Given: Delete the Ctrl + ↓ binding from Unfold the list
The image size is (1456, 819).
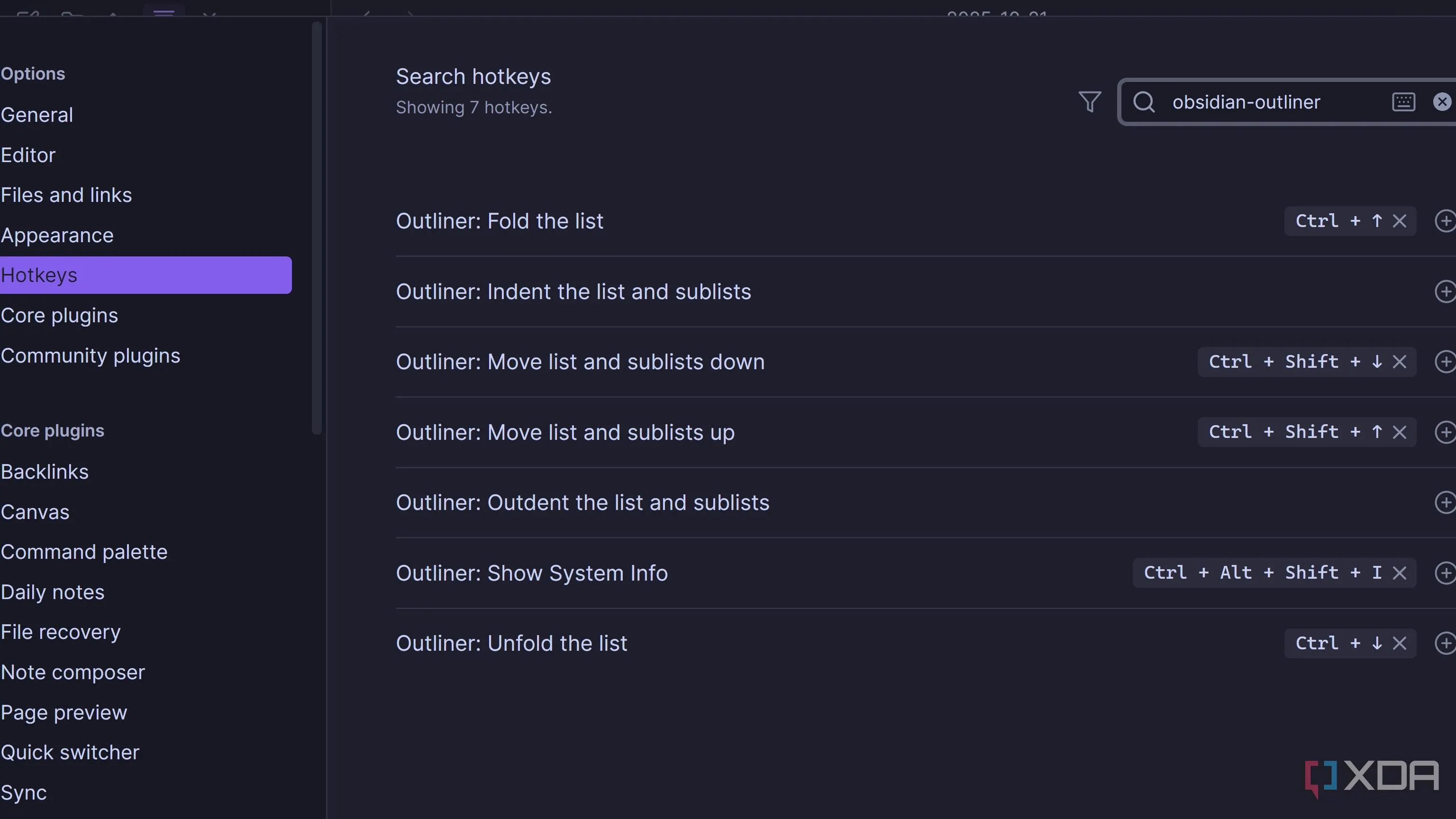Looking at the screenshot, I should (1400, 643).
